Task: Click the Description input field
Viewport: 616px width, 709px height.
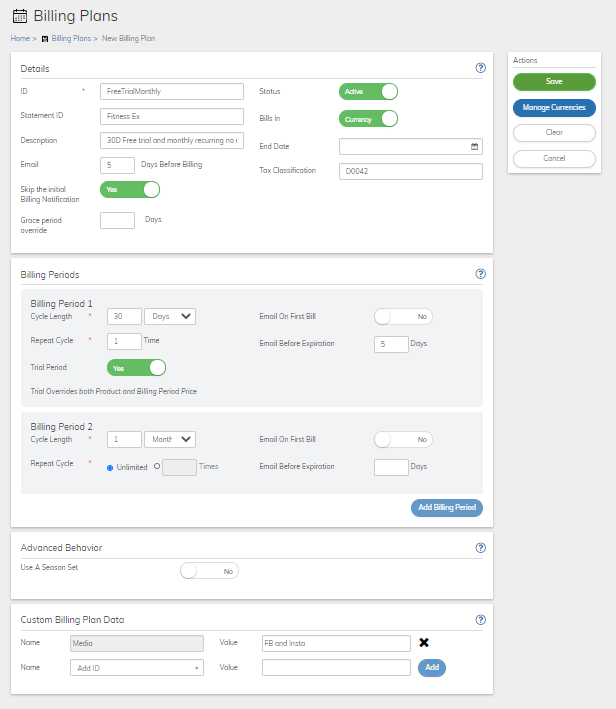Action: [x=172, y=141]
